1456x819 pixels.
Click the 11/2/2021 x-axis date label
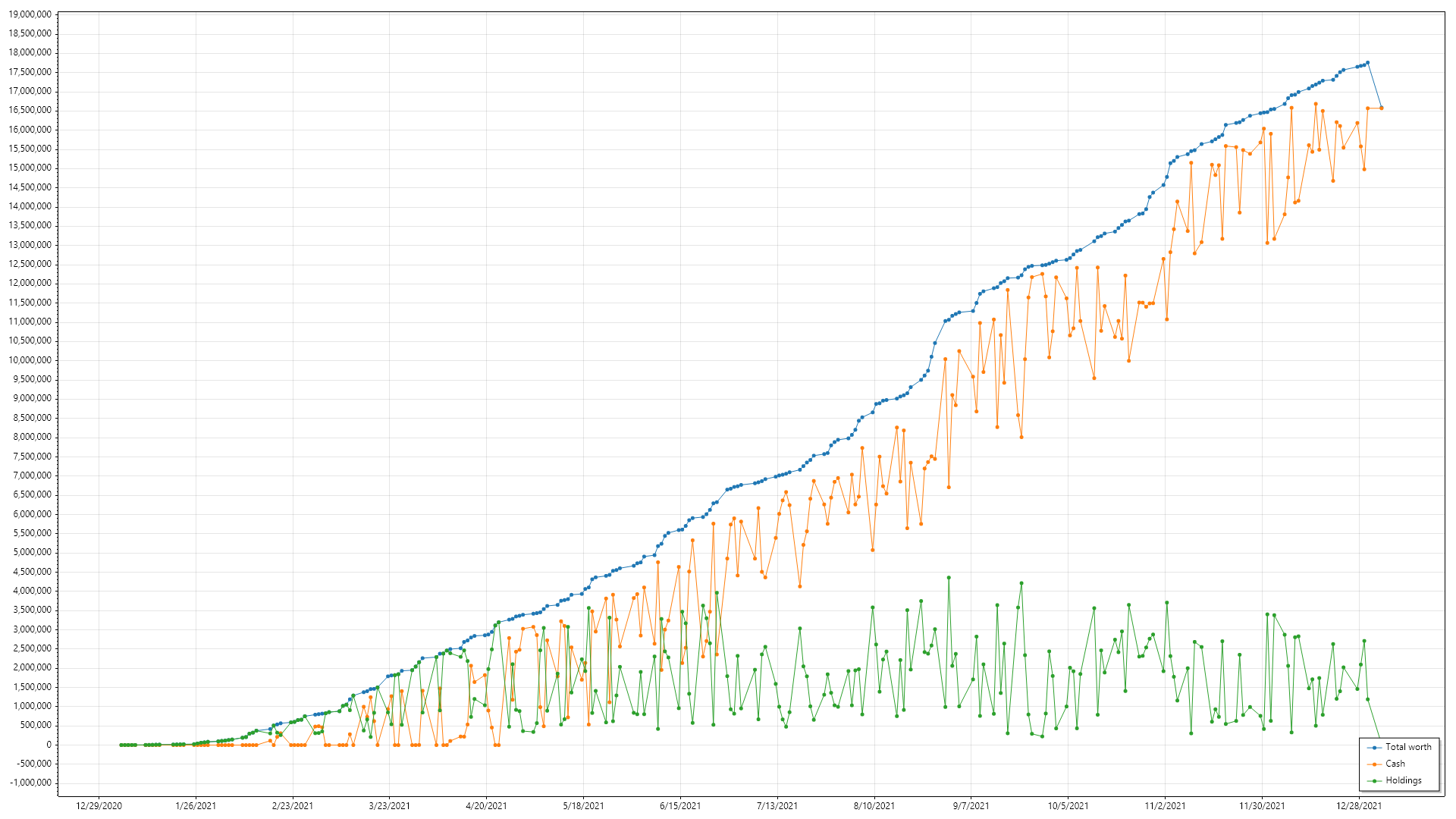click(x=1165, y=806)
